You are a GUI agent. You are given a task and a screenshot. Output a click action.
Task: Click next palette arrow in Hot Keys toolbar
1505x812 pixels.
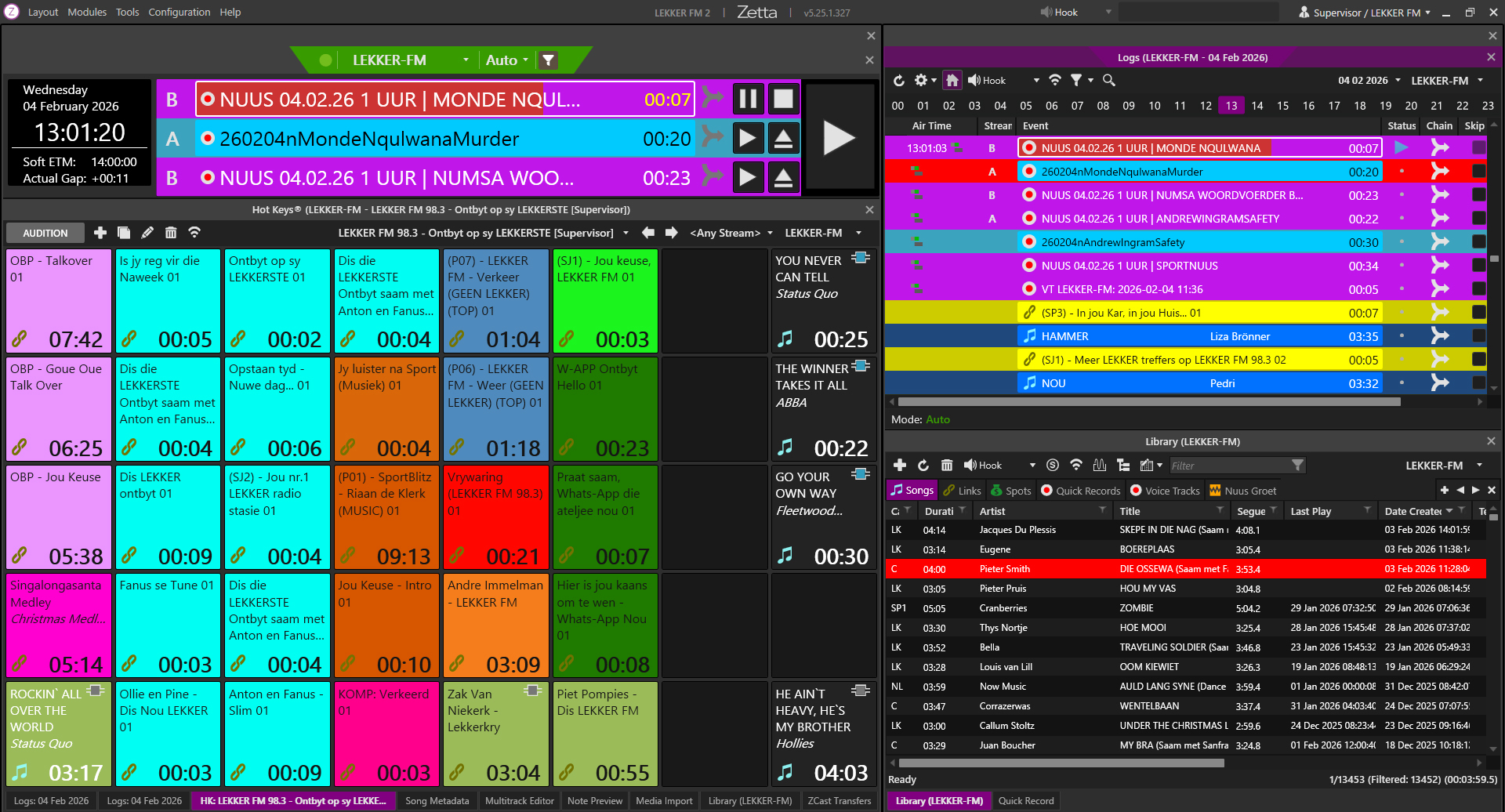click(672, 233)
